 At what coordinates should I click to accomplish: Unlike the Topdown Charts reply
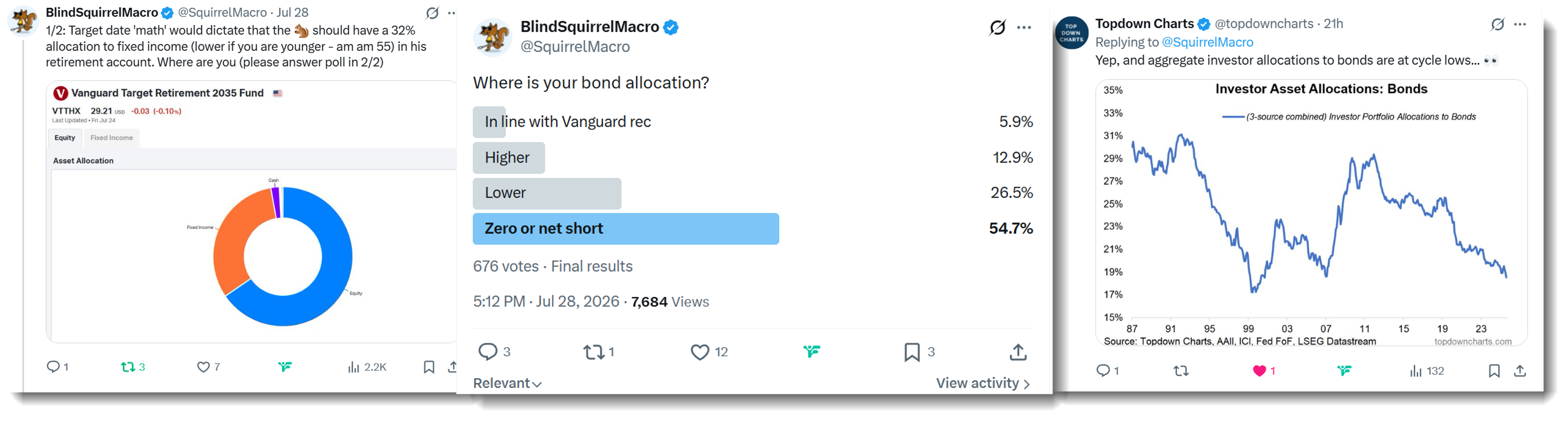pyautogui.click(x=1259, y=370)
